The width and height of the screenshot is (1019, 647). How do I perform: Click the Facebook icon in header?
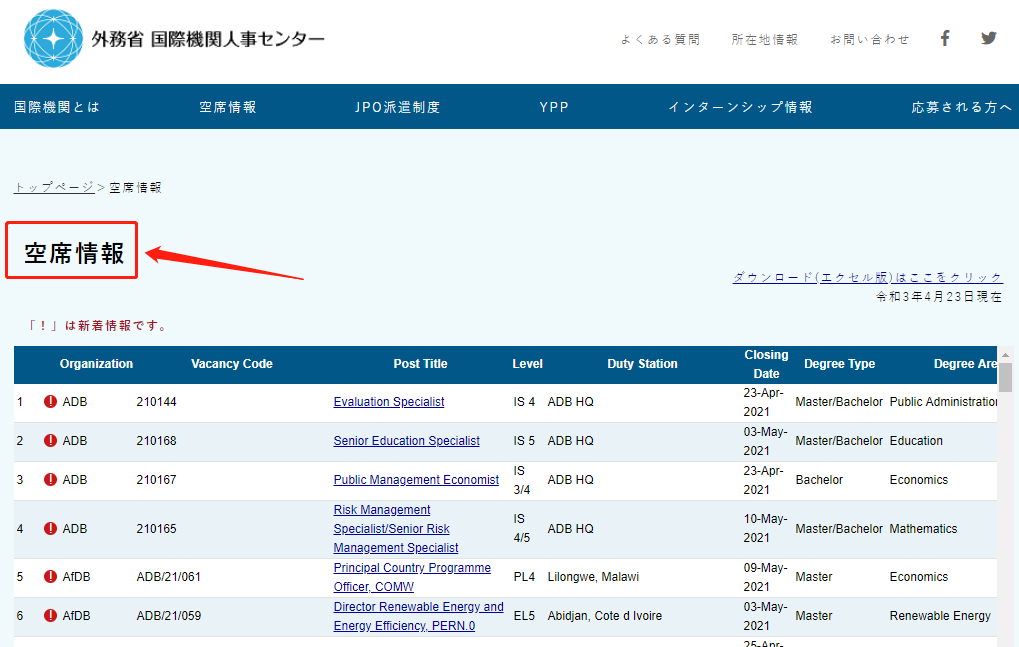tap(945, 38)
